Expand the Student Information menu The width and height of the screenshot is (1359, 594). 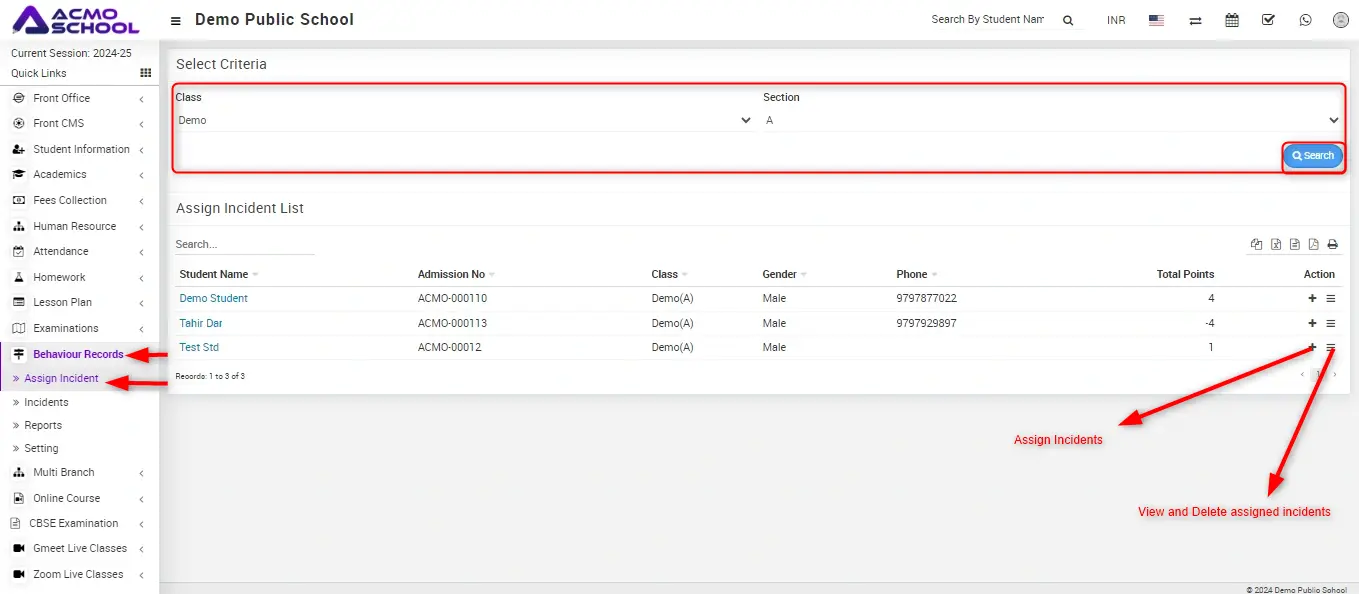[81, 149]
